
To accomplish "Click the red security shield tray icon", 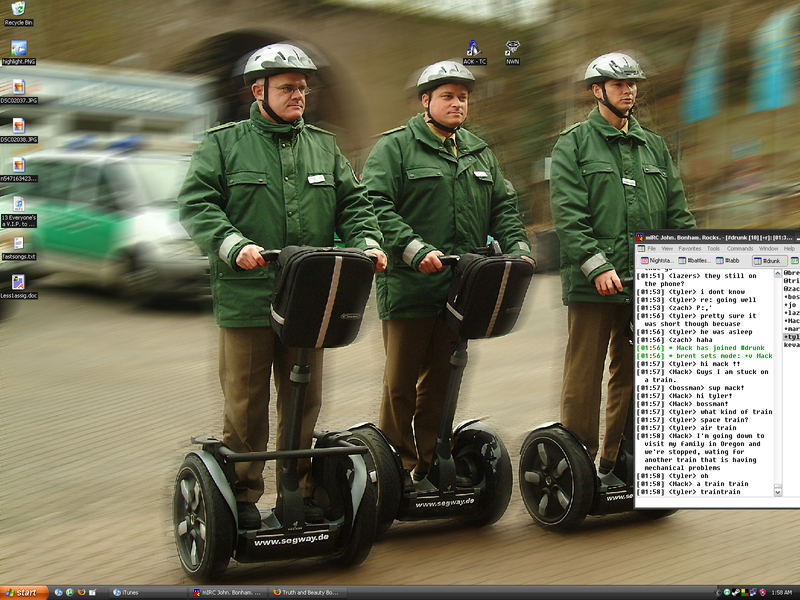I will 763,592.
